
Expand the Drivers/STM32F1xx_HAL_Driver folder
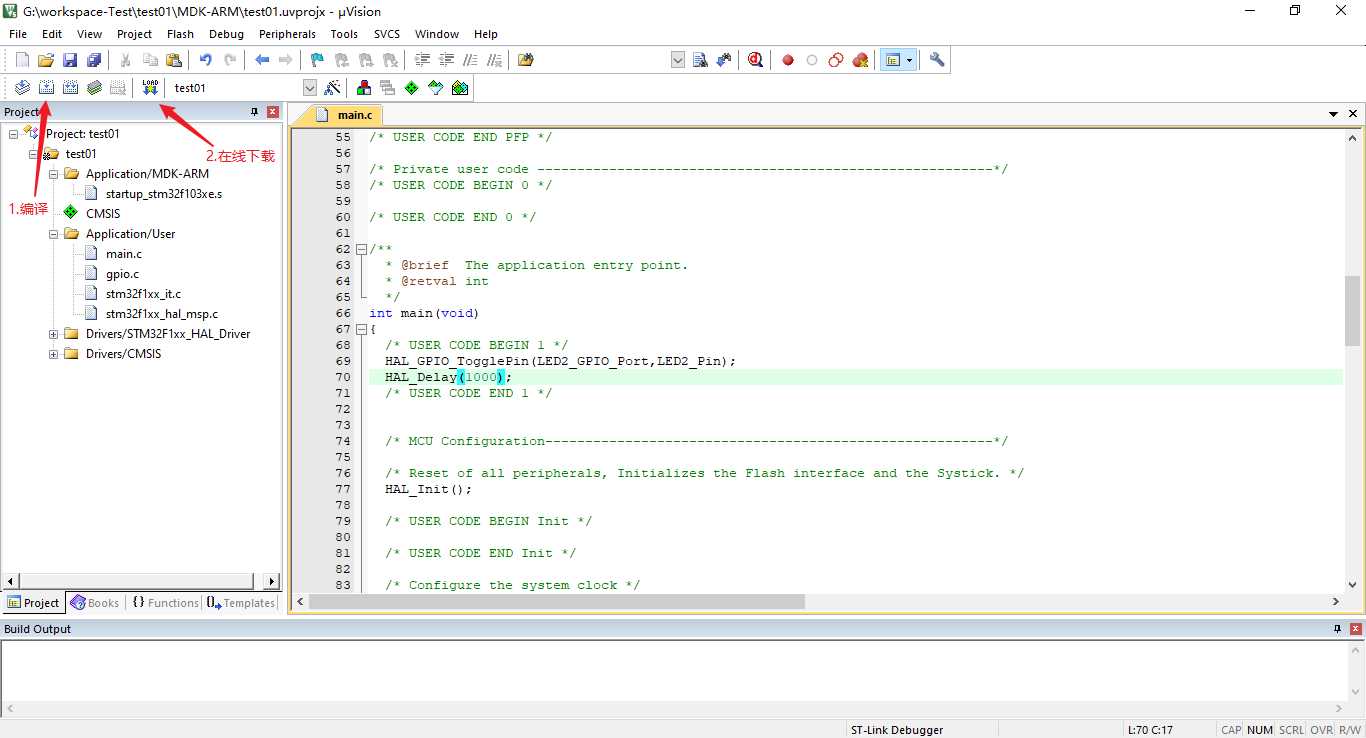point(54,334)
